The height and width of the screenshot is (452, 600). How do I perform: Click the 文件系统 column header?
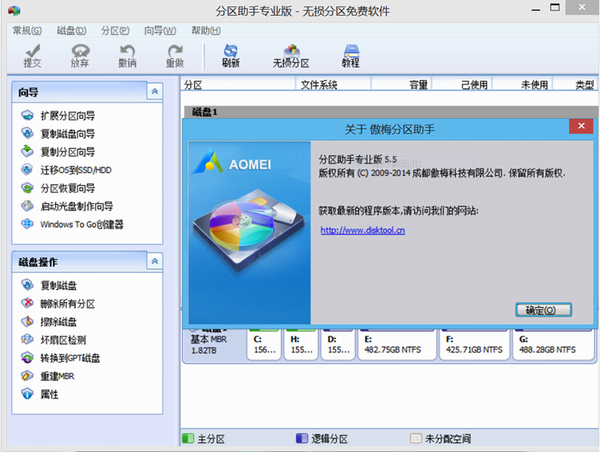pyautogui.click(x=333, y=85)
